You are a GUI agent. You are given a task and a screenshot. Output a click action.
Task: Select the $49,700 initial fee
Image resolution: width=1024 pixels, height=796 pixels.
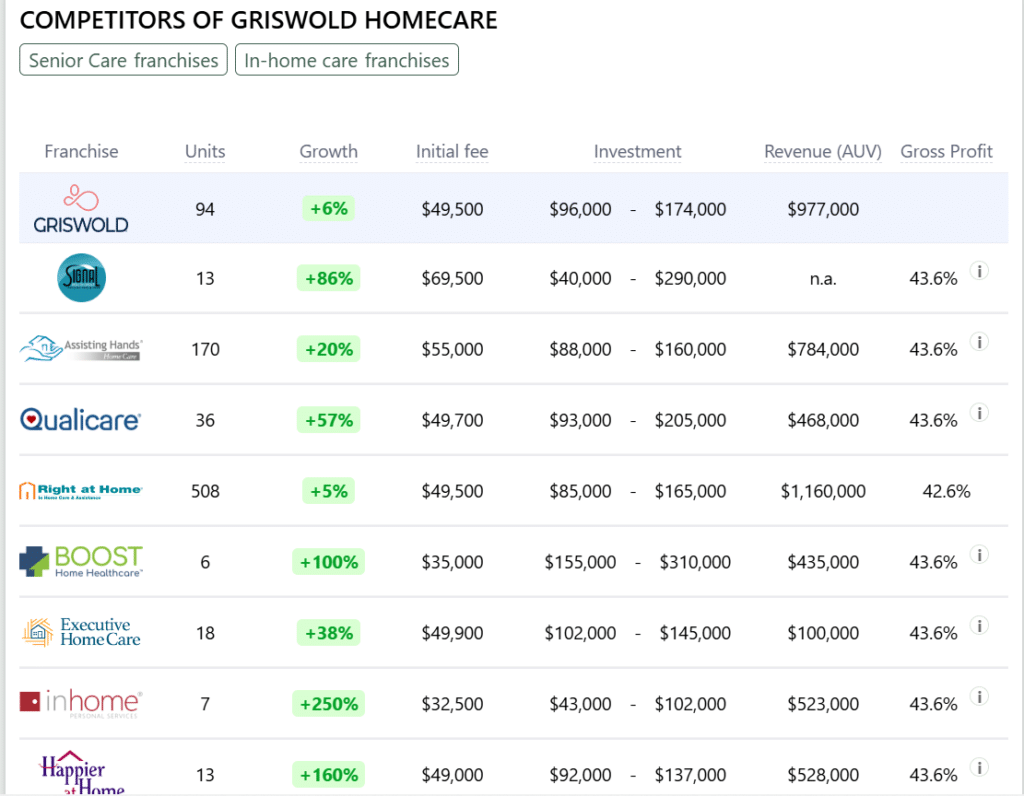pos(452,421)
